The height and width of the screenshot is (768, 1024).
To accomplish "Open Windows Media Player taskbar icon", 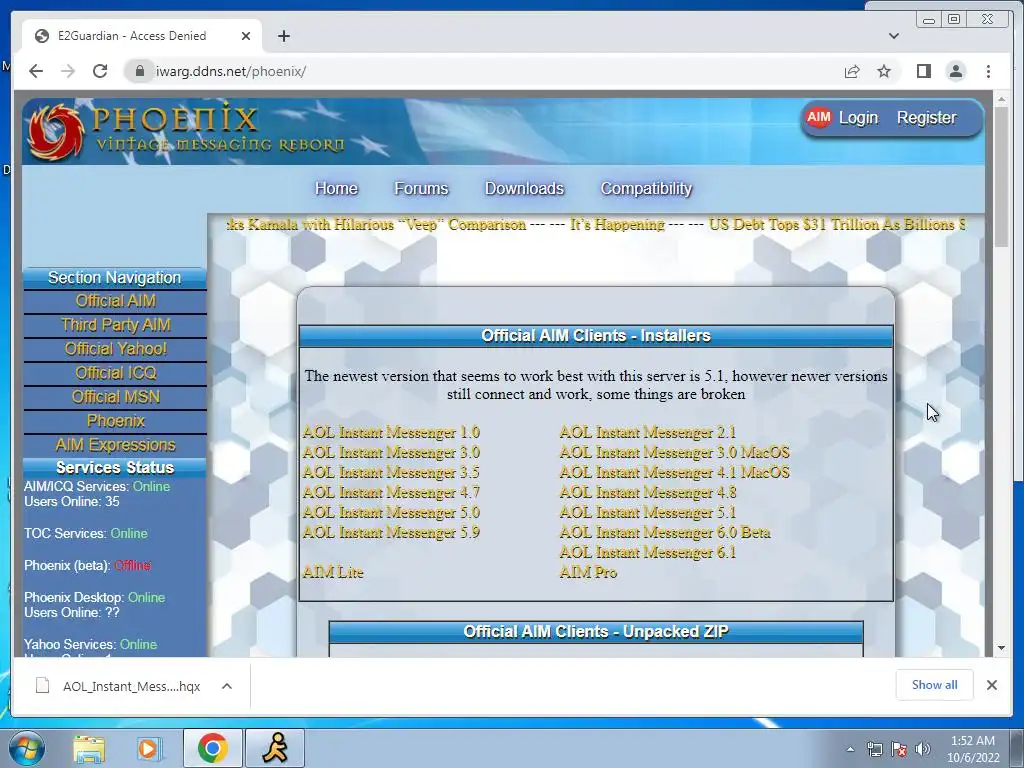I will point(150,748).
